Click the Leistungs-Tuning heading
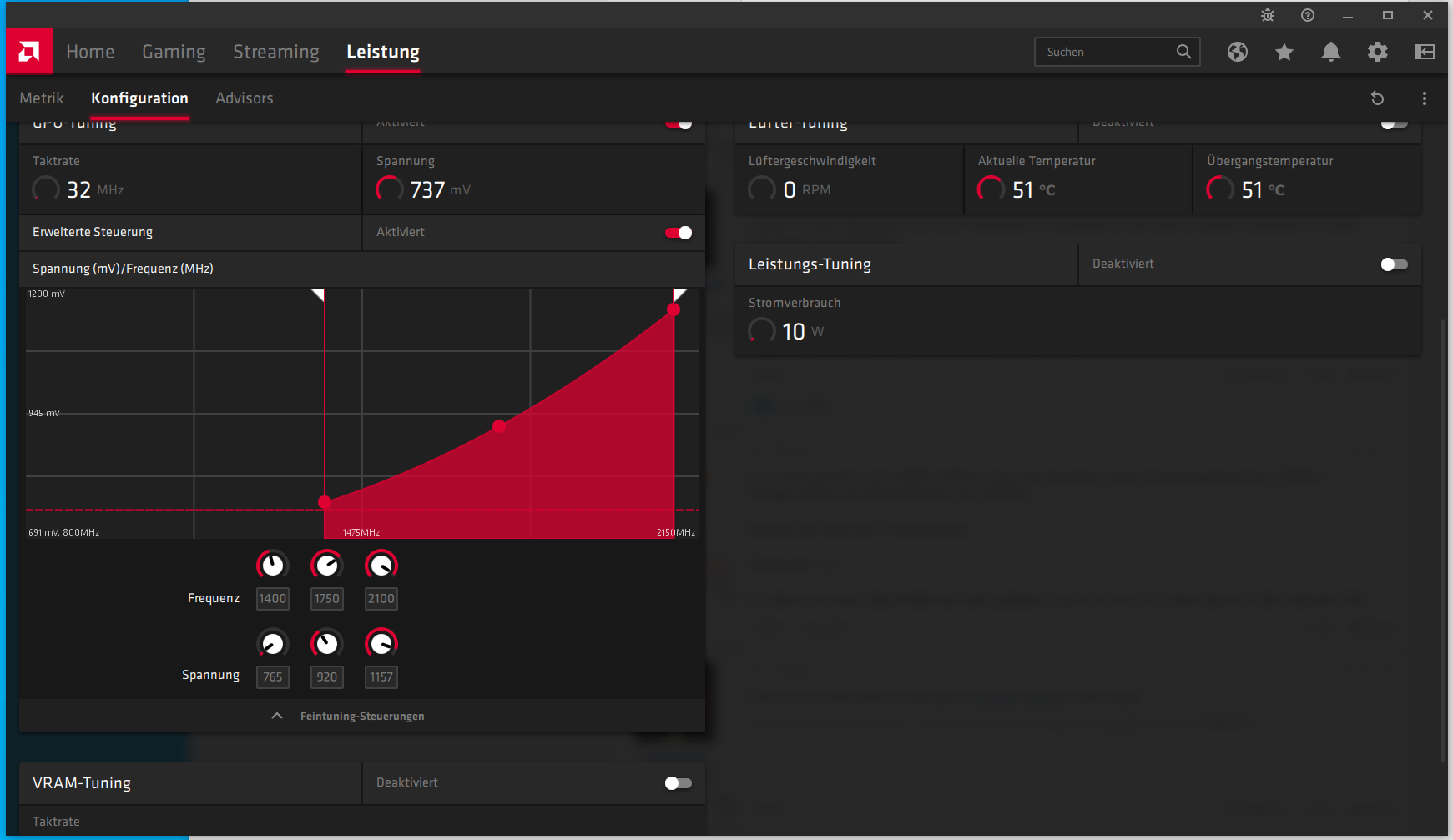1453x840 pixels. 810,264
